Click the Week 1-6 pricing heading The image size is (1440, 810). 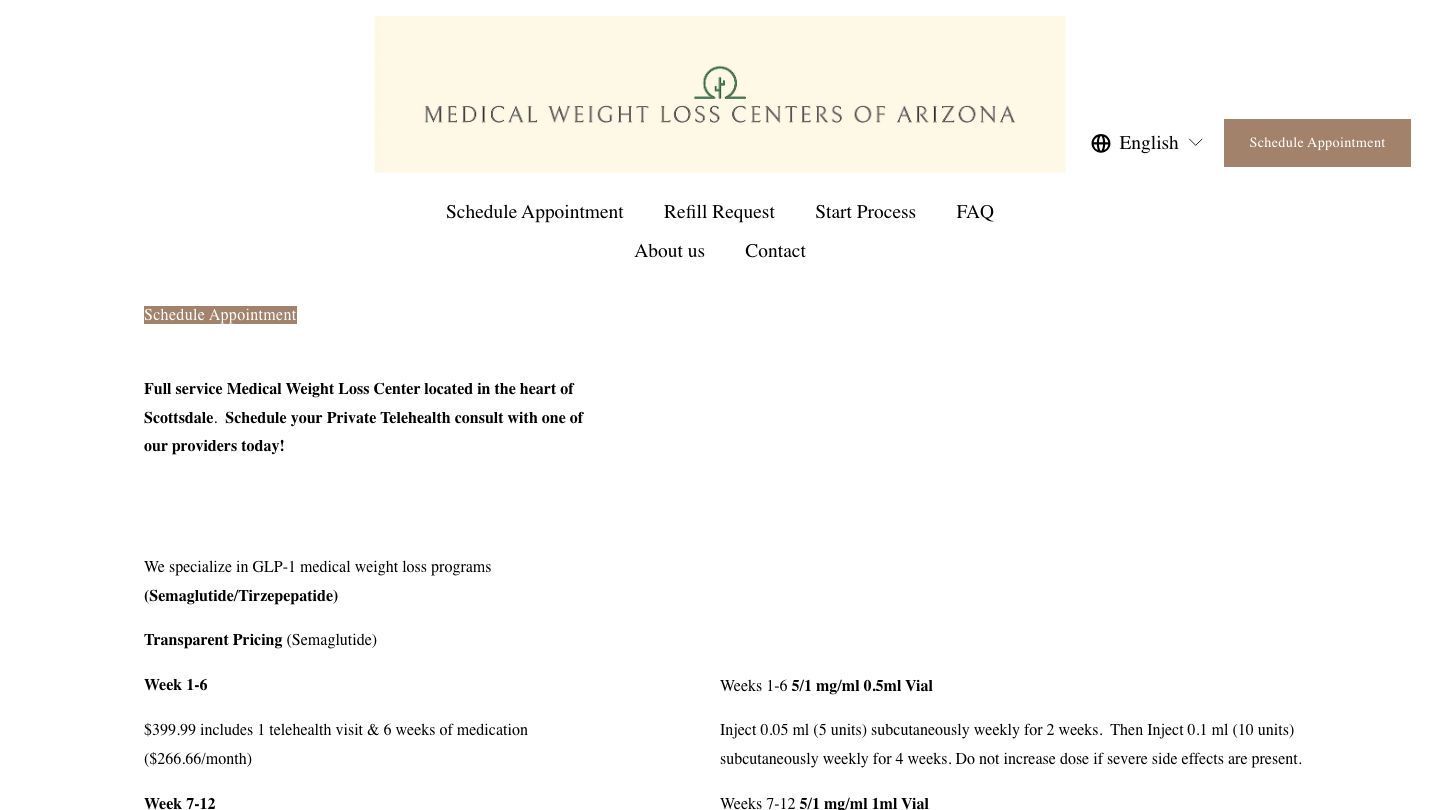coord(175,685)
